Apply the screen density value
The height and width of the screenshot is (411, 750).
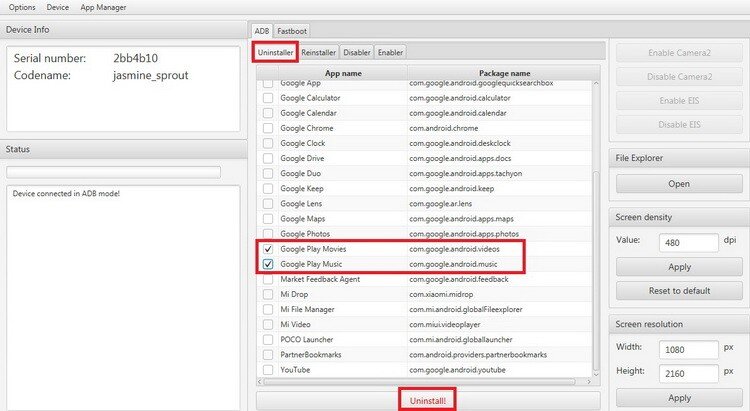pos(679,267)
